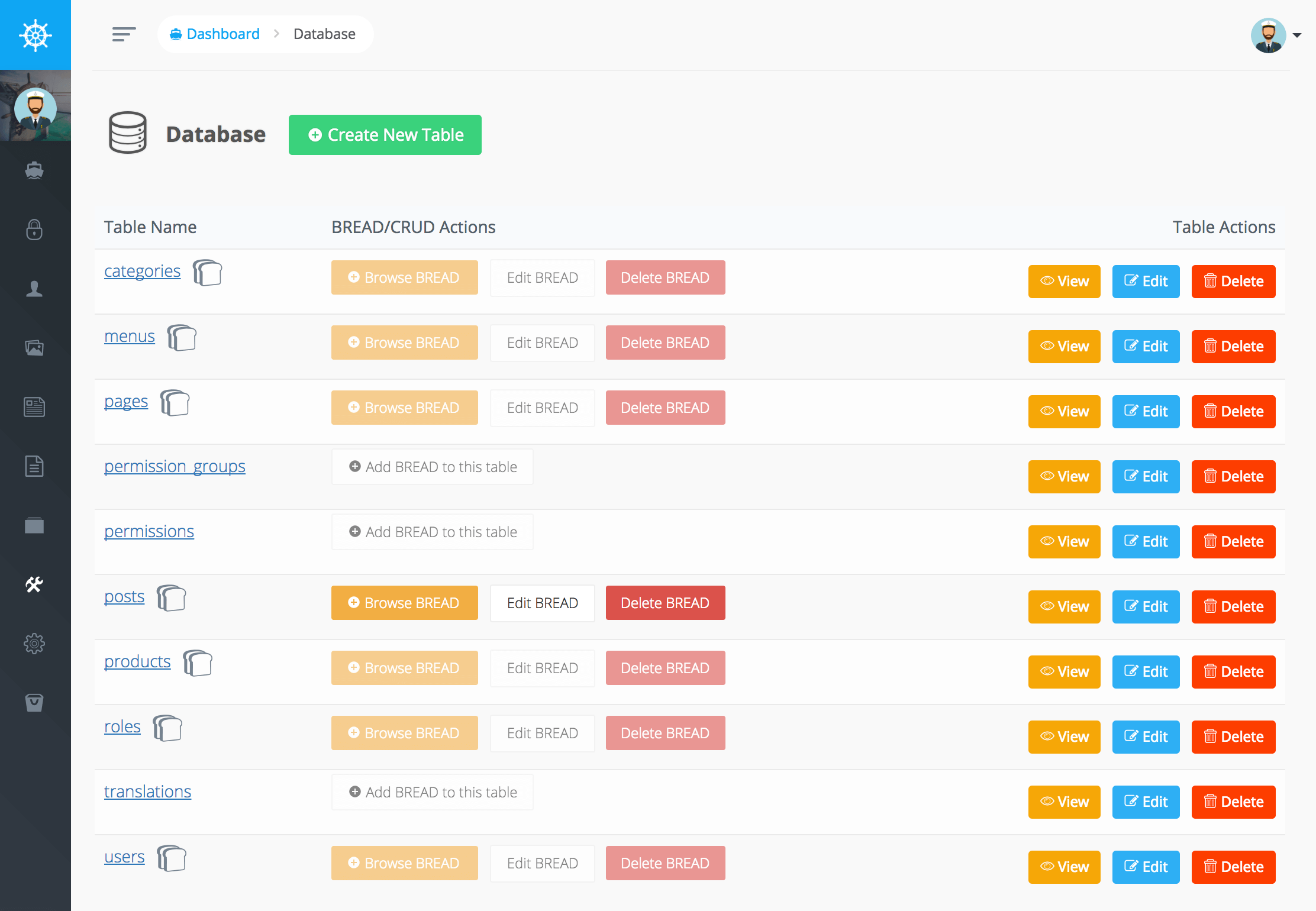Delete the users table
The width and height of the screenshot is (1316, 911).
pyautogui.click(x=1233, y=867)
